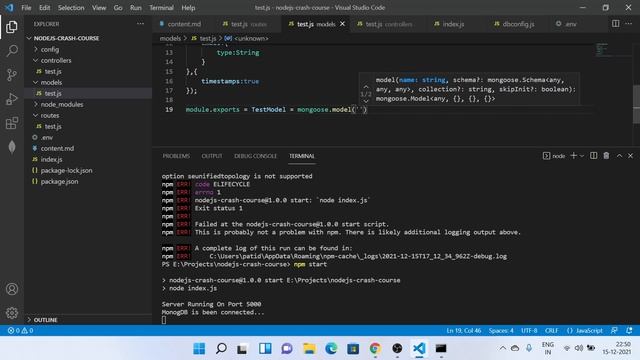Open content.md in the explorer
Image resolution: width=640 pixels, height=360 pixels.
[57, 148]
